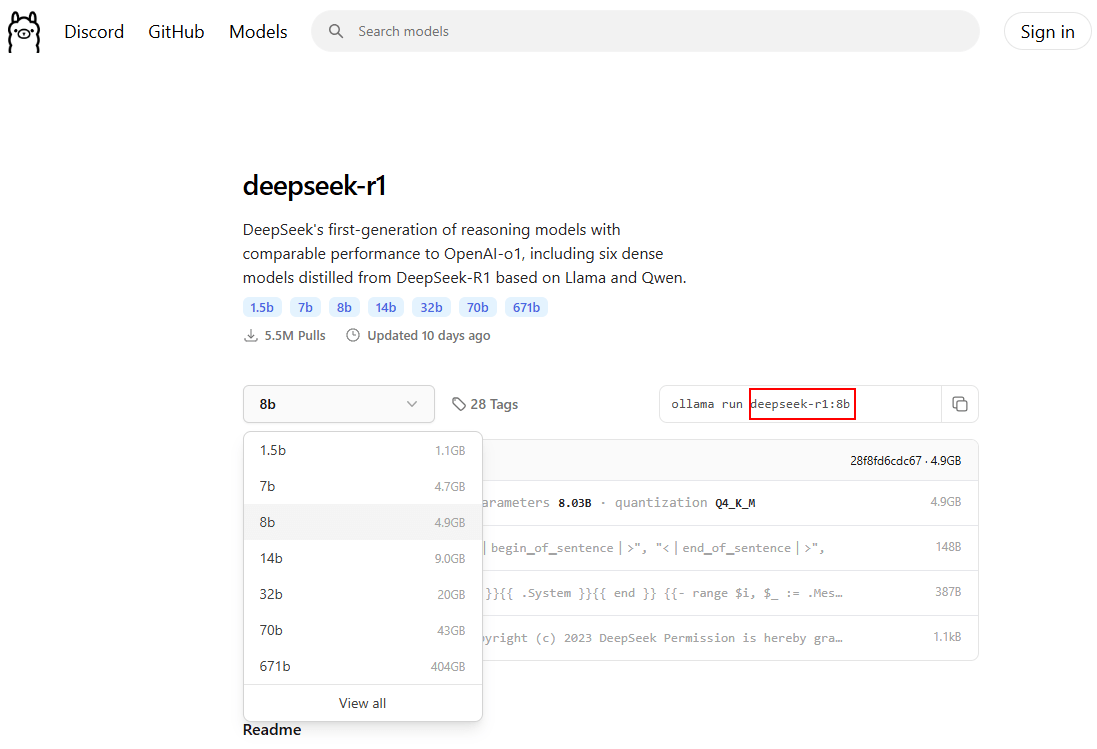The height and width of the screenshot is (749, 1097).
Task: Copy the ollama run command
Action: pyautogui.click(x=959, y=404)
